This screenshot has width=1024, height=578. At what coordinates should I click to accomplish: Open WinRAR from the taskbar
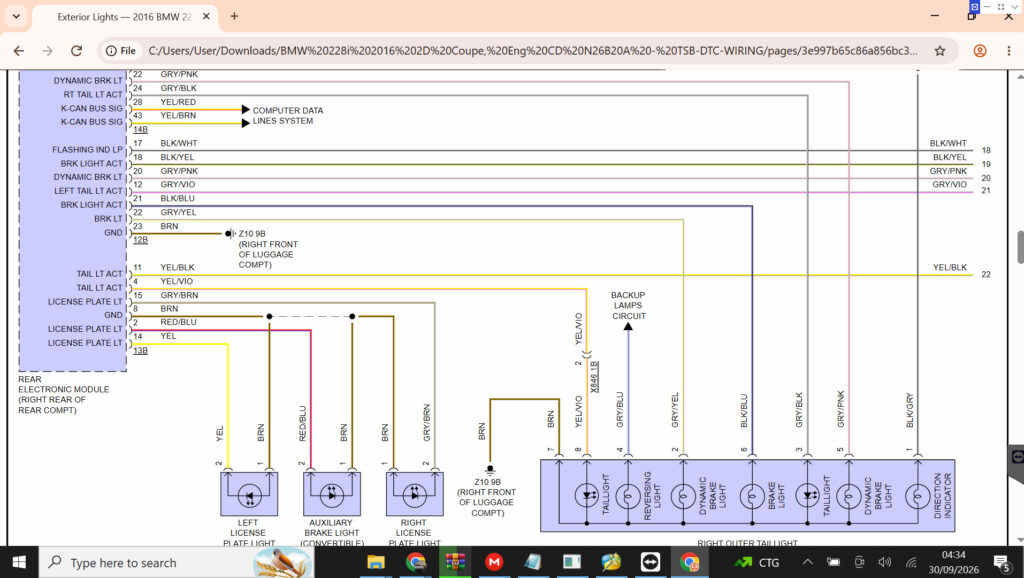(x=455, y=562)
